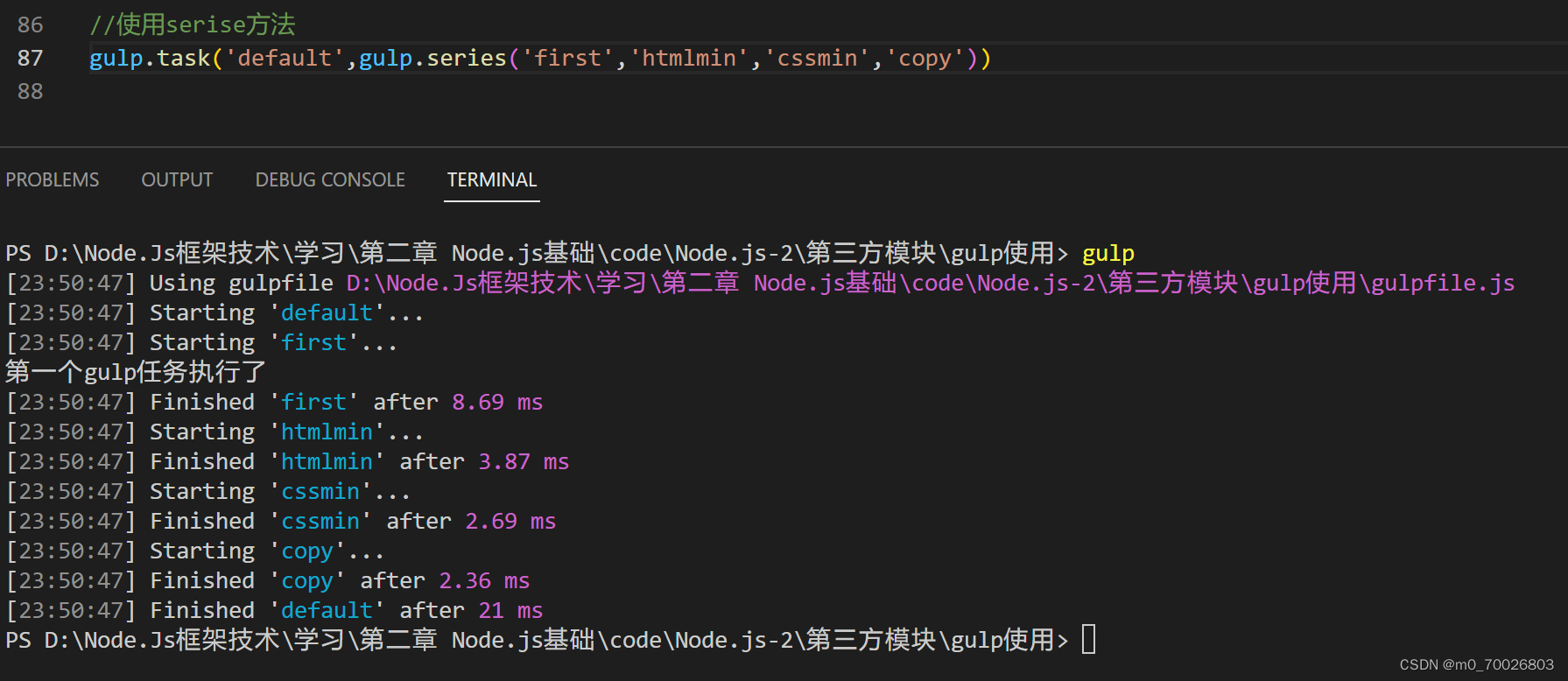This screenshot has height=681, width=1568.
Task: Click the "Starting 'first'..." terminal line
Action: (x=201, y=342)
